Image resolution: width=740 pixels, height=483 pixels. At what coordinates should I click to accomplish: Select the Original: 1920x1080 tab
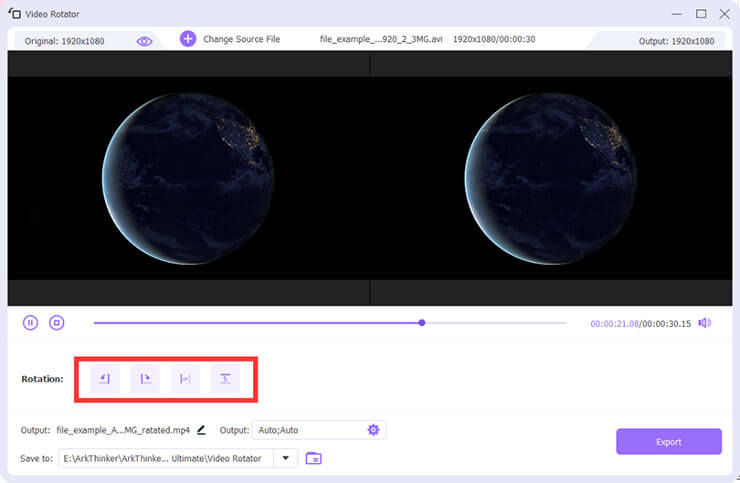pos(65,41)
